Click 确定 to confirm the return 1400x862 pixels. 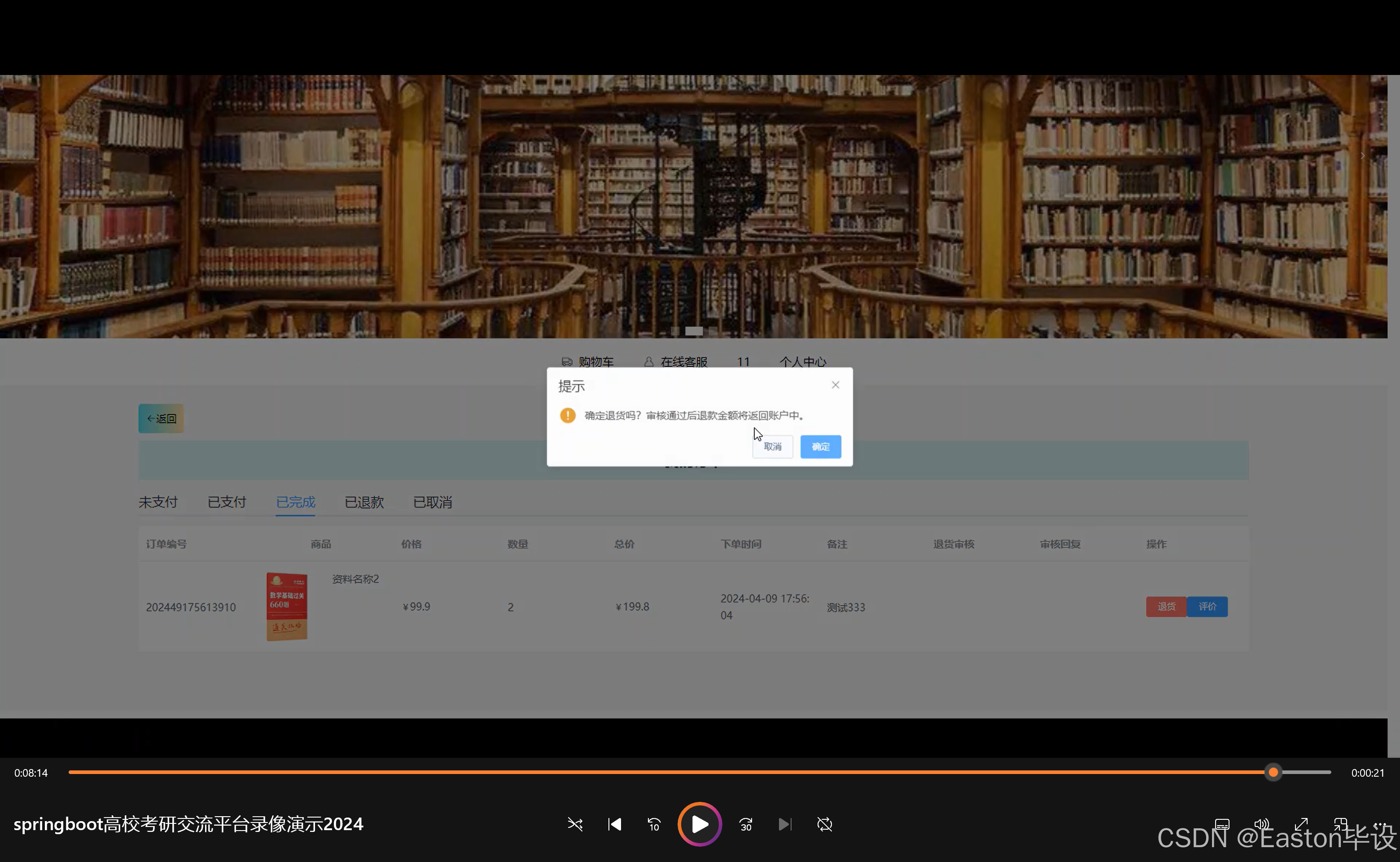(x=821, y=446)
